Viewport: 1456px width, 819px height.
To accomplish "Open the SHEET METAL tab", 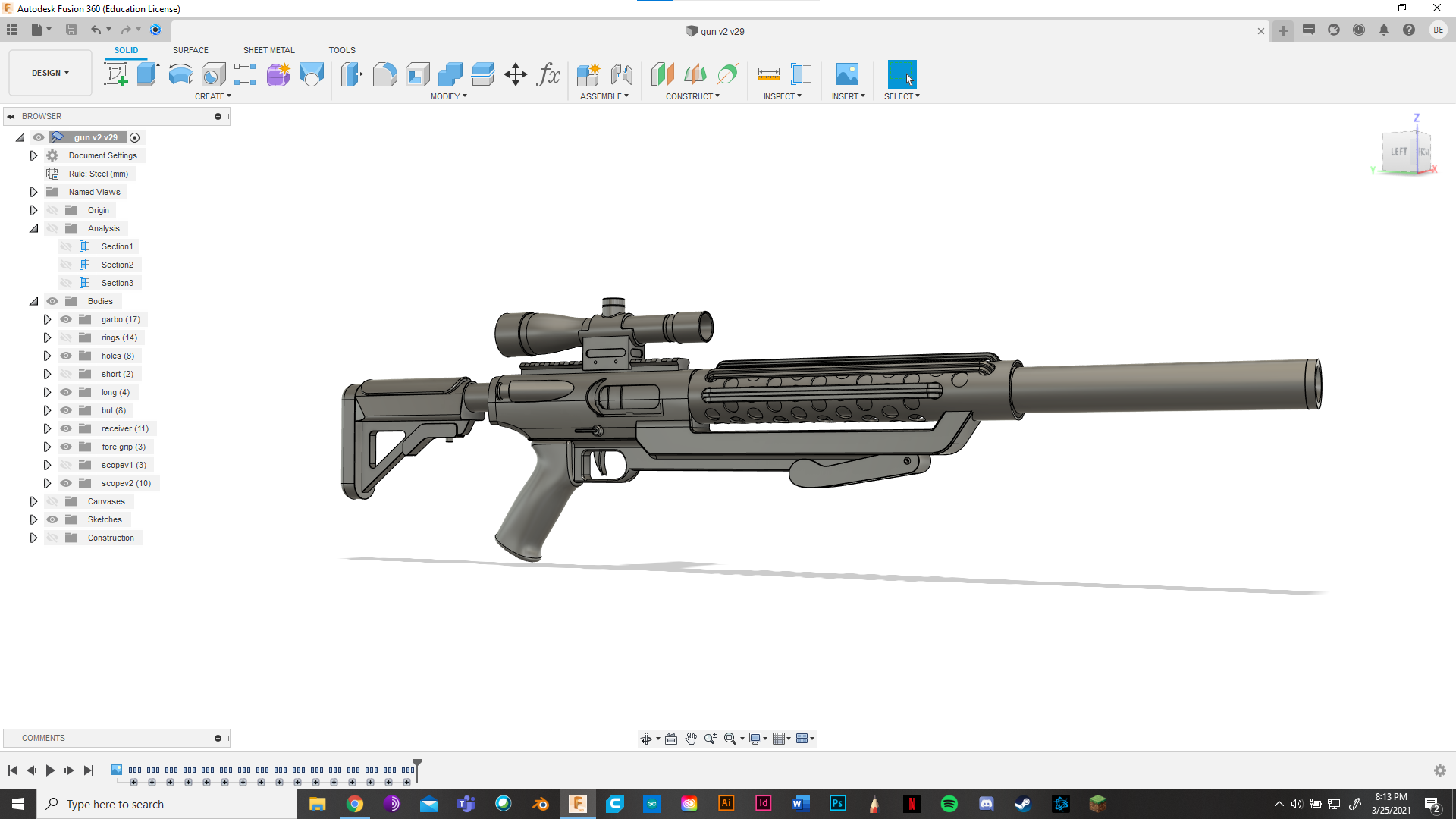I will coord(268,50).
